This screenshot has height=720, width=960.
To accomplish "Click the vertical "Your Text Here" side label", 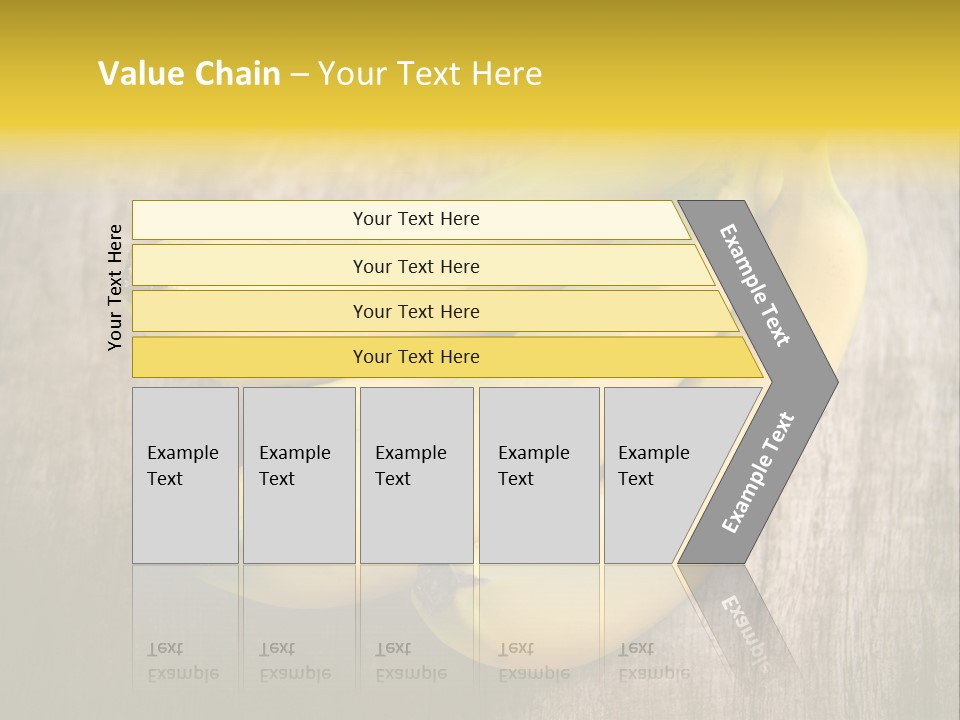I will click(115, 287).
